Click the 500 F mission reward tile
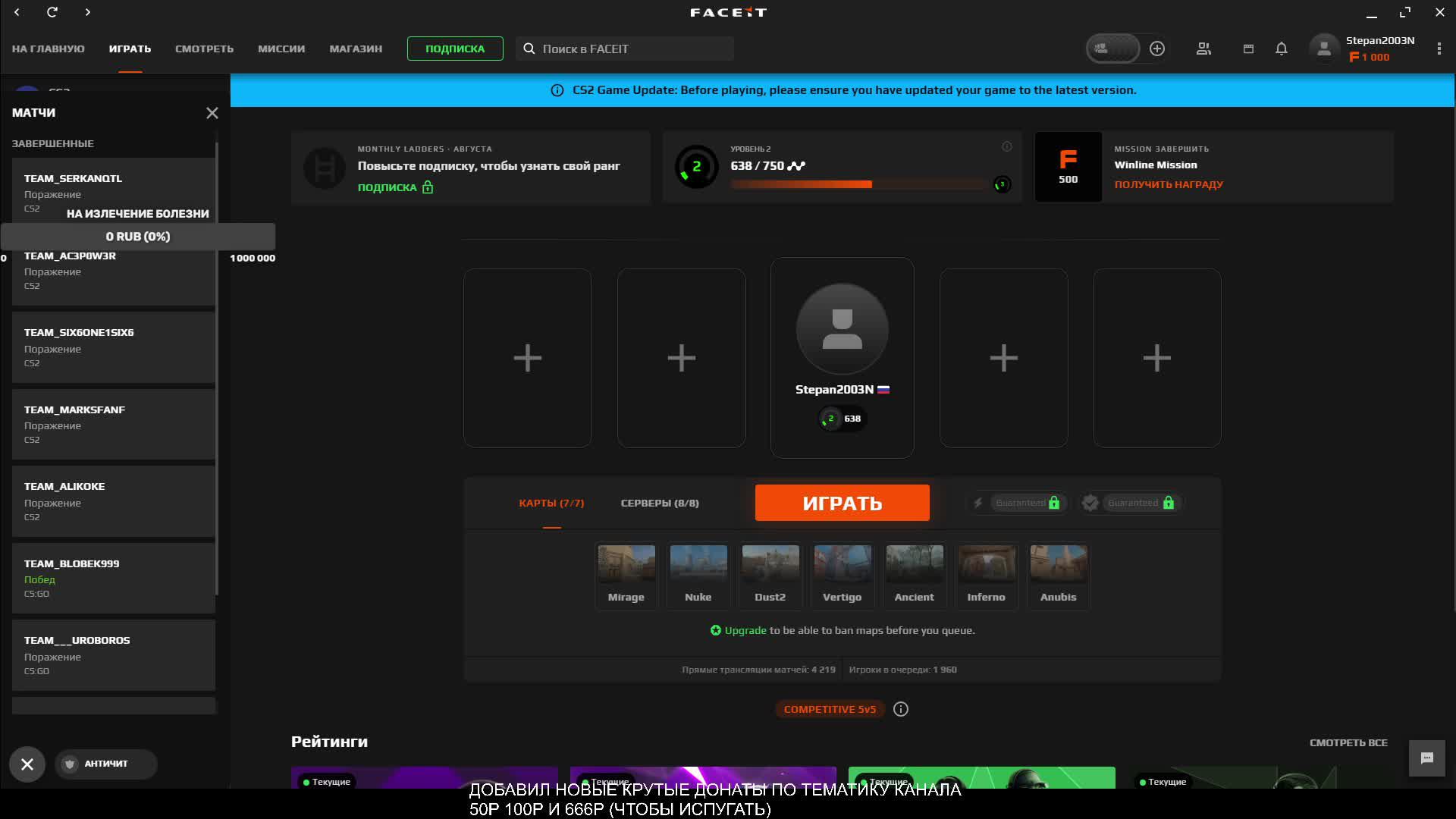 click(1068, 167)
